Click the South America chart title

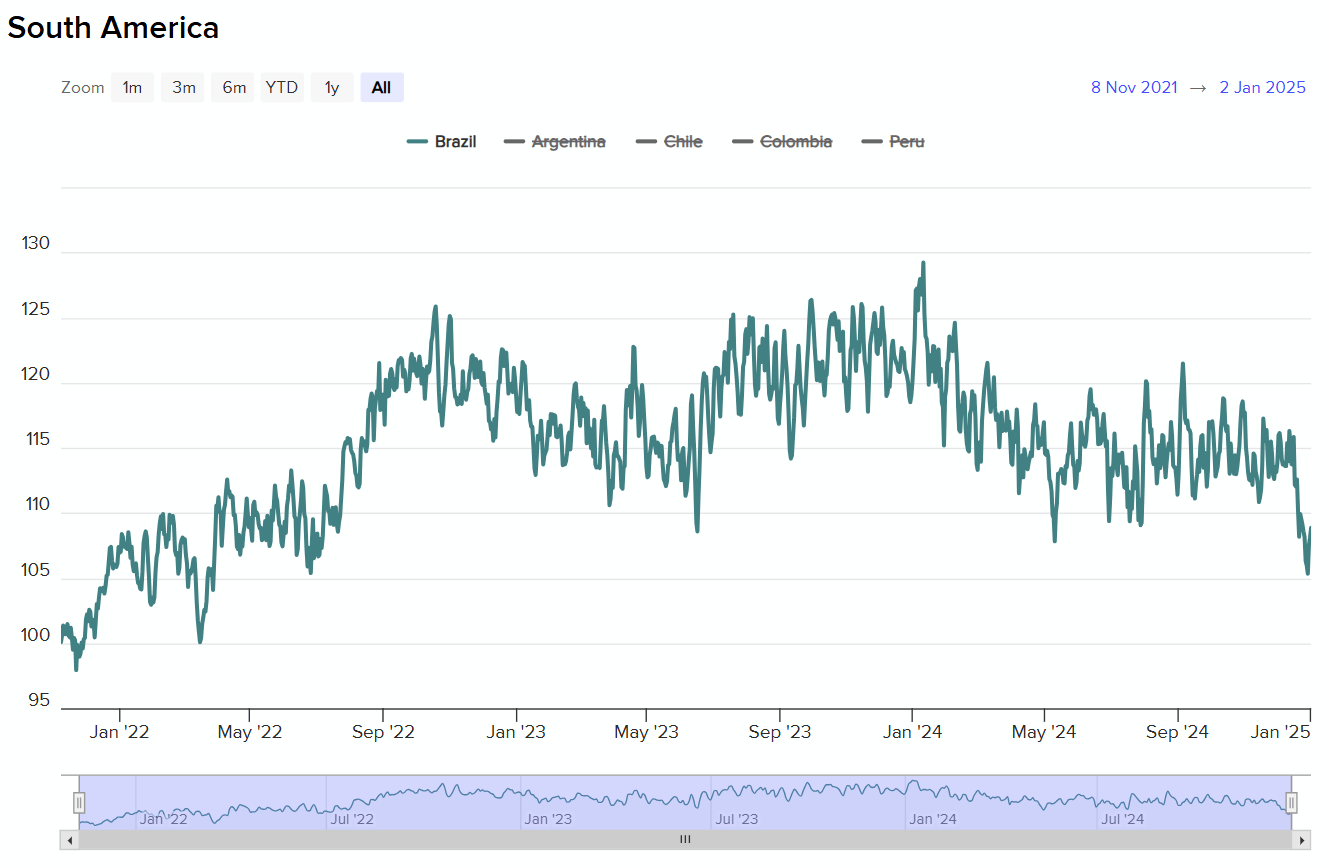coord(113,28)
